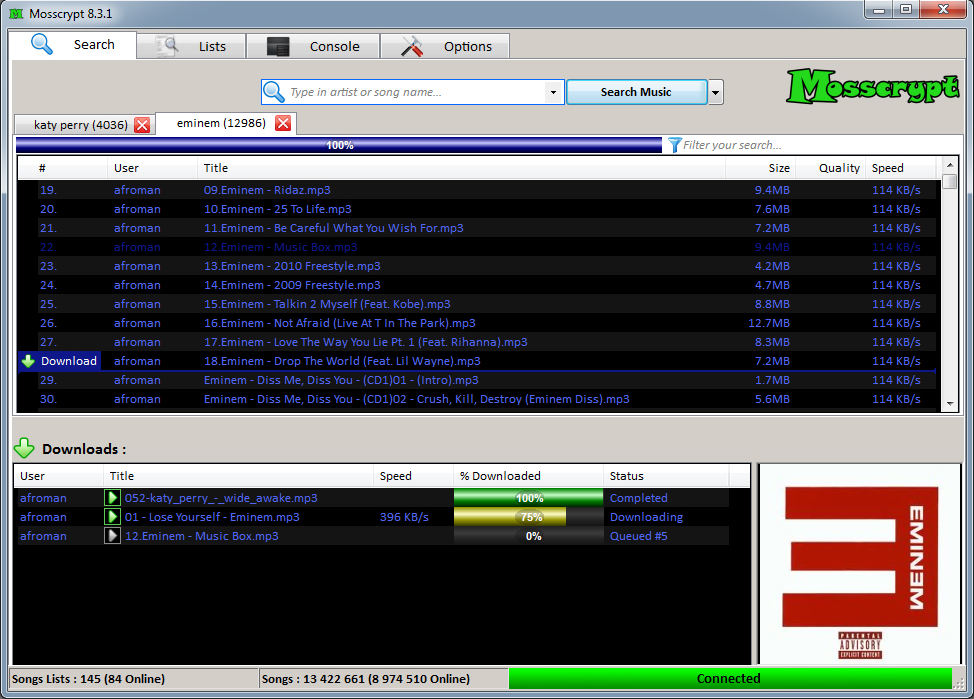Expand the Search Music options arrow

(716, 92)
